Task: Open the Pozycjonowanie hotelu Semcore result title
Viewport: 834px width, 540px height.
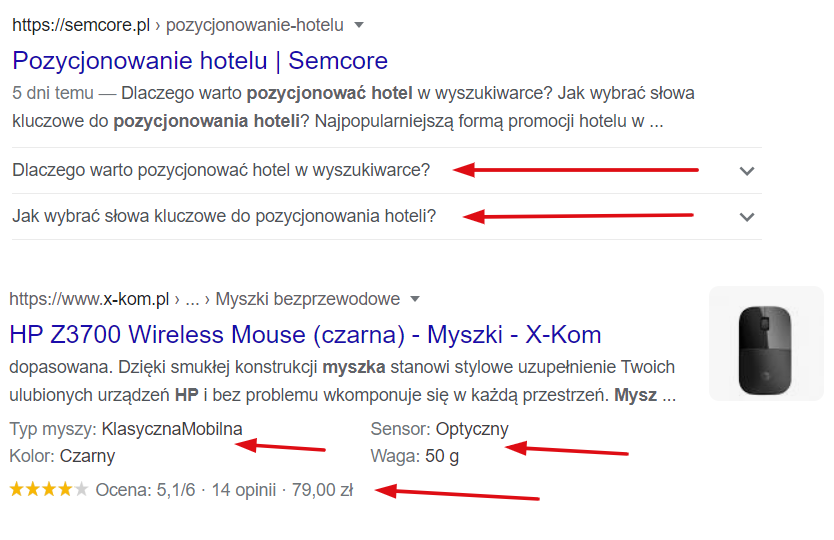Action: (x=200, y=60)
